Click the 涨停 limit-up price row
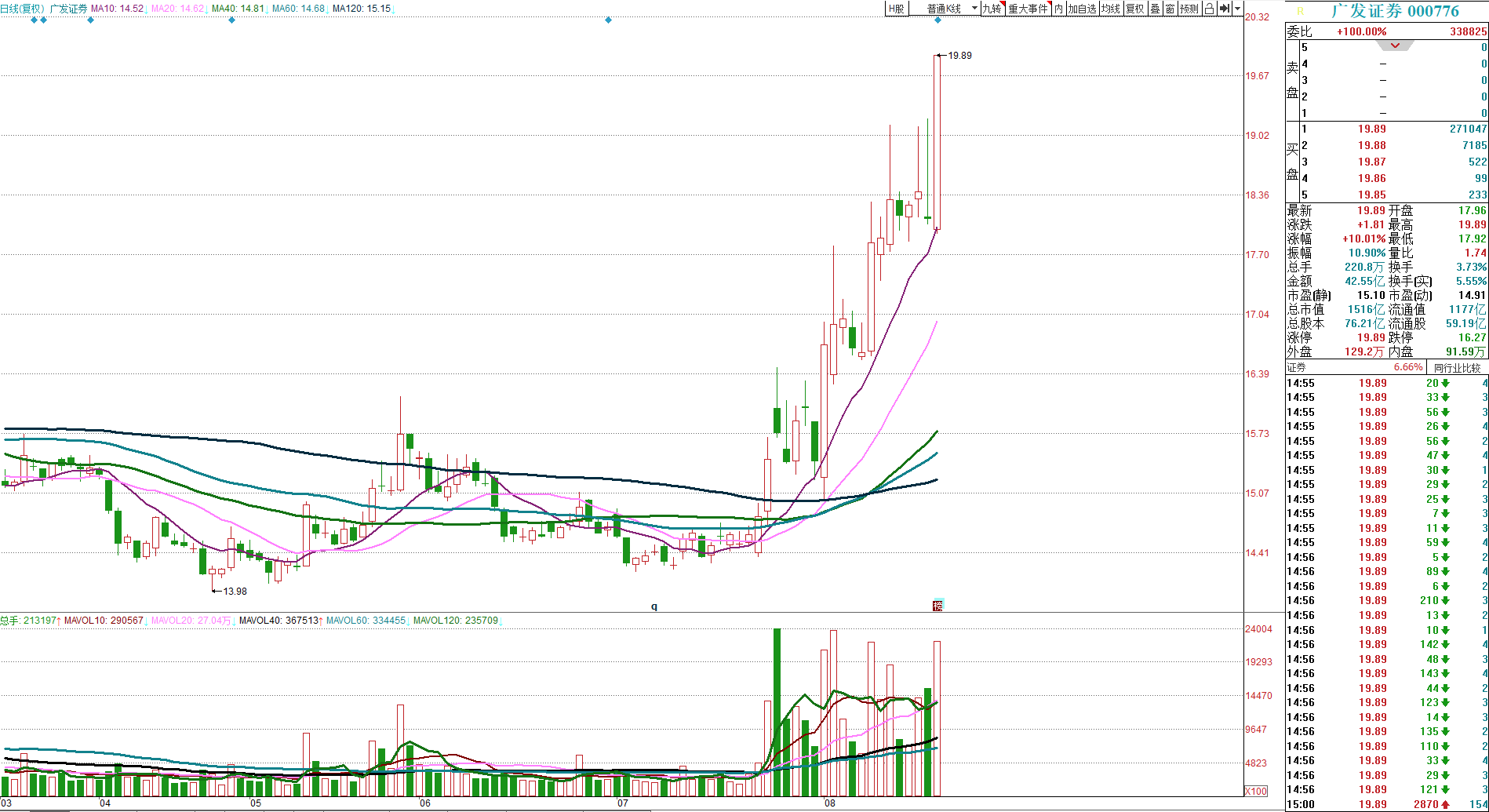The width and height of the screenshot is (1489, 812). coord(1336,337)
